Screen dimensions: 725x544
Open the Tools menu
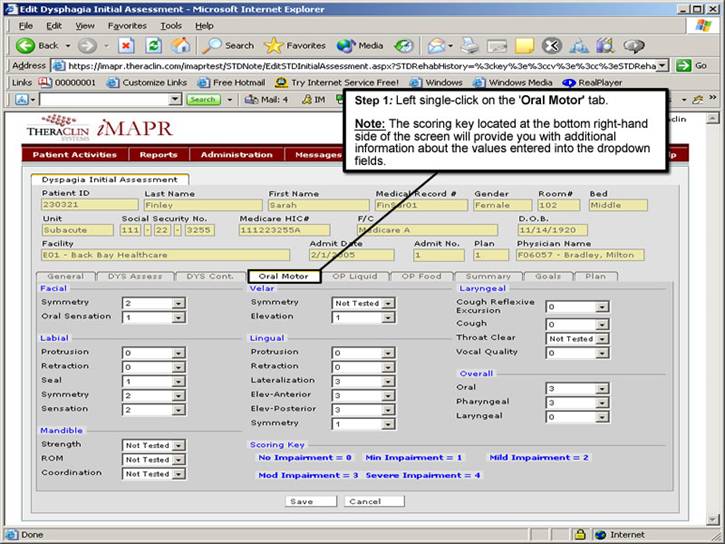(171, 25)
